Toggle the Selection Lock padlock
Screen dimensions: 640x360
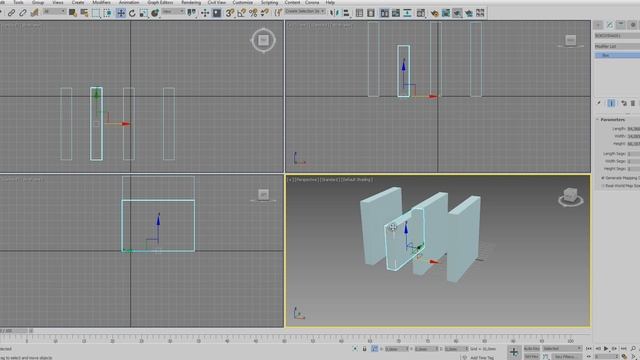(364, 349)
